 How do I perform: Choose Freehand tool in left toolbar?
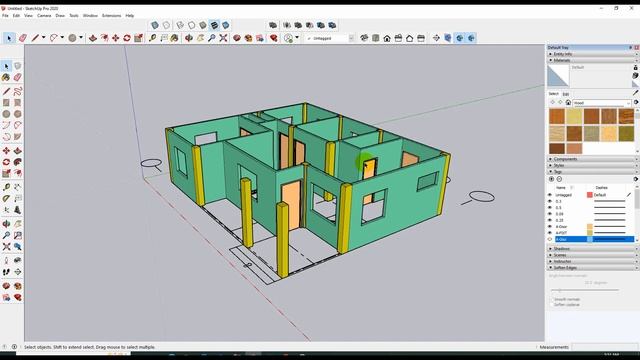pyautogui.click(x=18, y=91)
